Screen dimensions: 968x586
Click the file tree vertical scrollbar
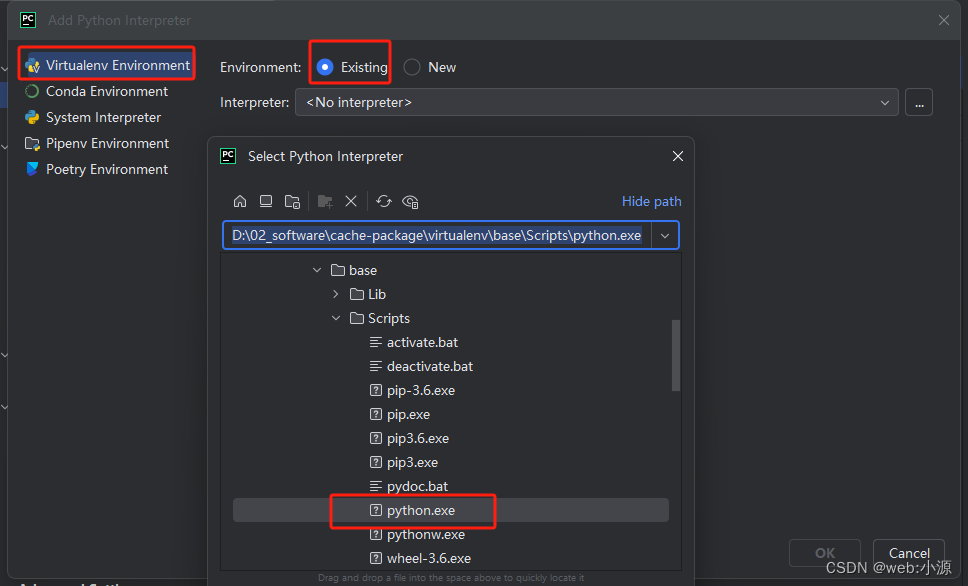tap(675, 355)
